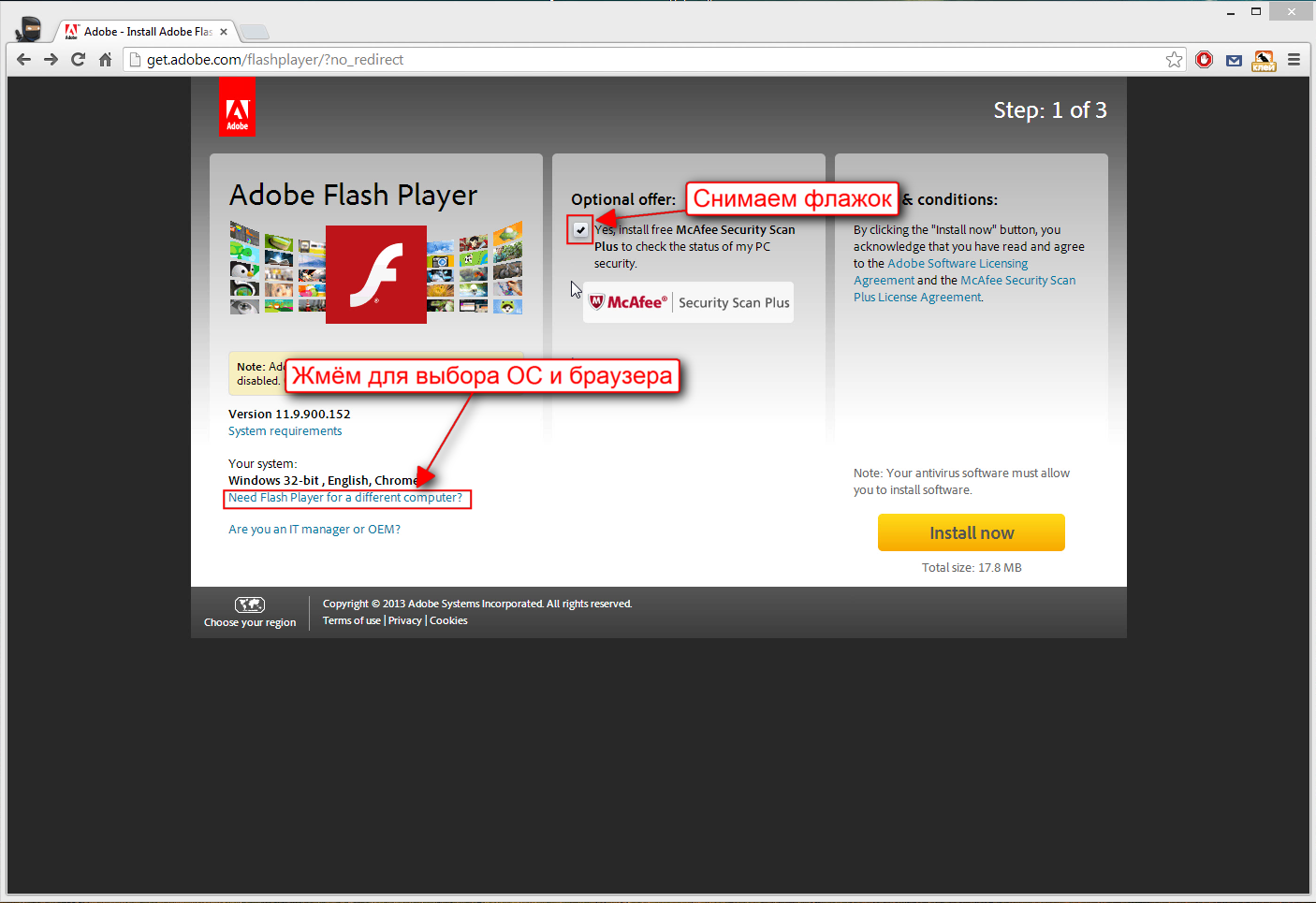Click the red Flash Player logo image

coord(376,274)
